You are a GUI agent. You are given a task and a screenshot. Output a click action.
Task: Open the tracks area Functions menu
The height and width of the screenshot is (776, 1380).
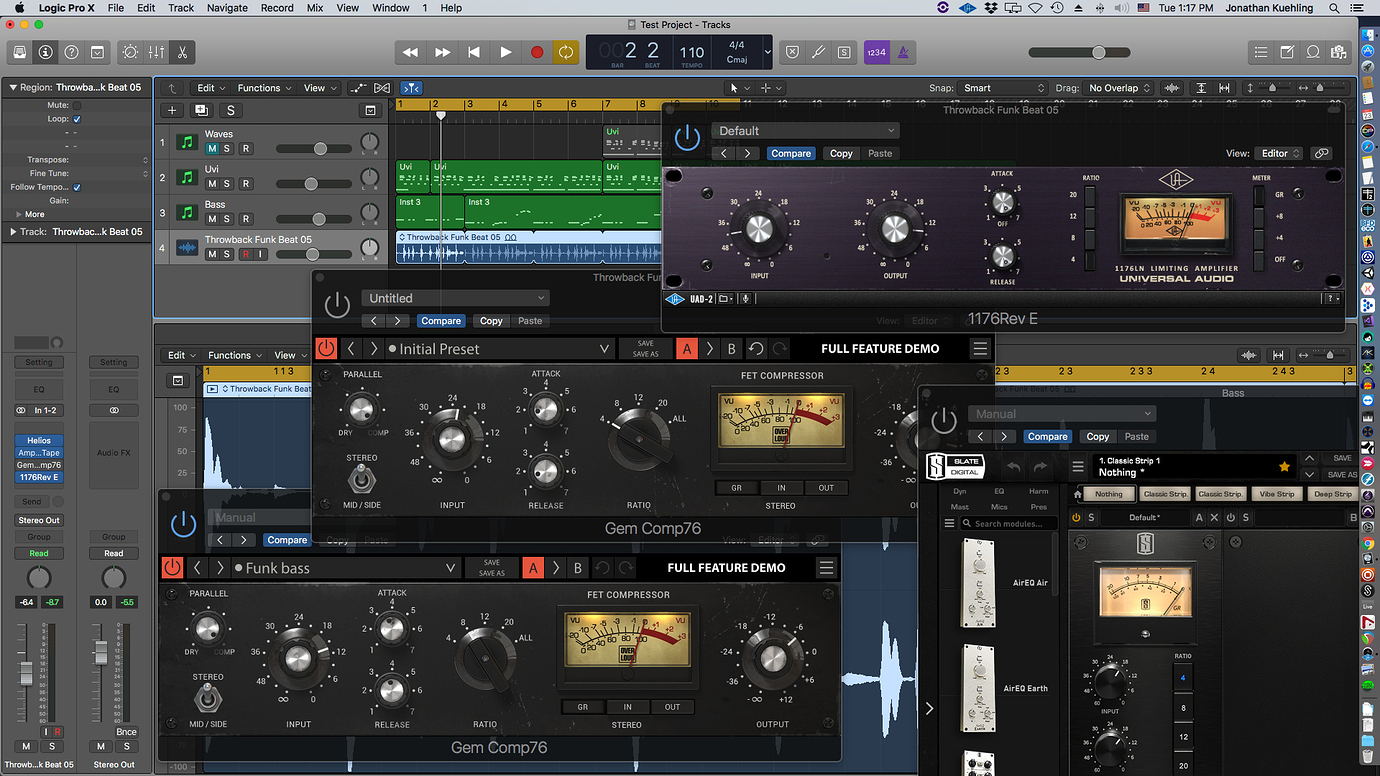(263, 88)
